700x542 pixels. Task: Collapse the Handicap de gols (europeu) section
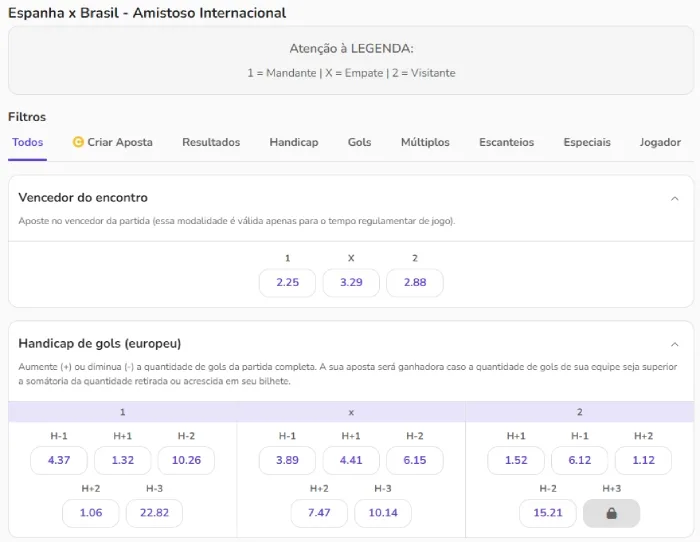tap(675, 344)
